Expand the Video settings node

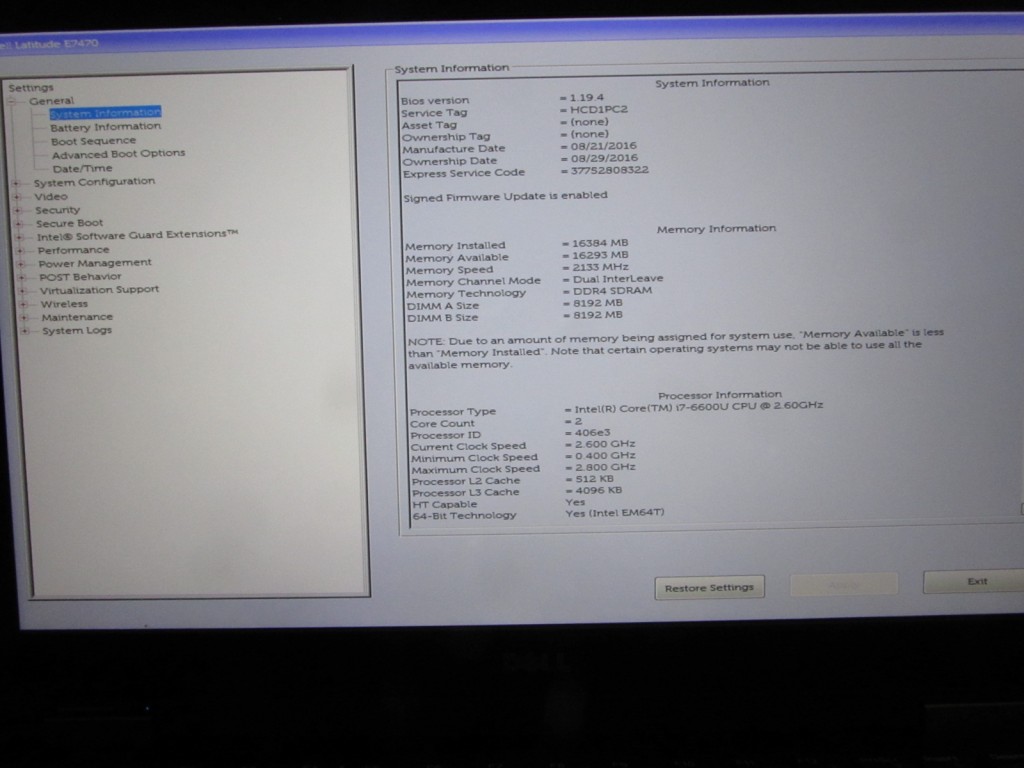point(18,197)
